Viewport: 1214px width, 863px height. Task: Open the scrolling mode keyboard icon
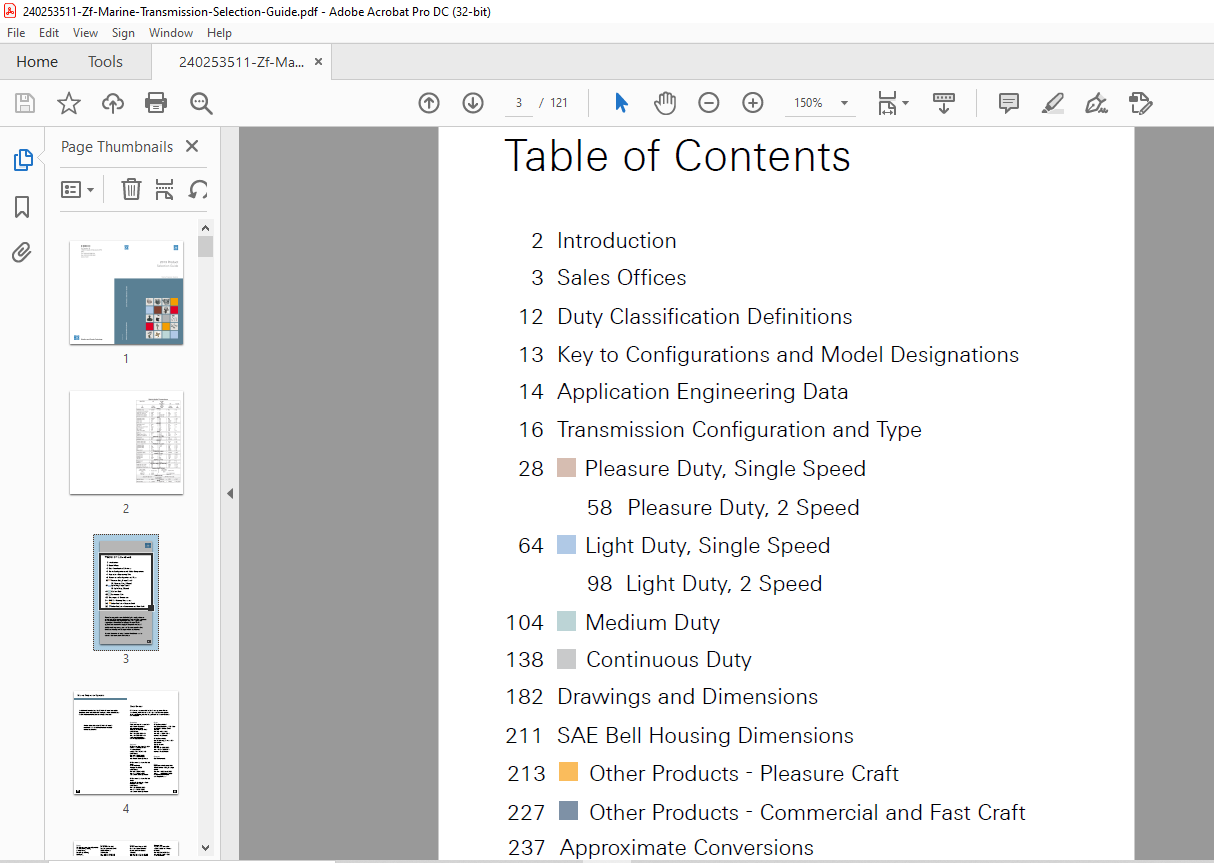(944, 103)
